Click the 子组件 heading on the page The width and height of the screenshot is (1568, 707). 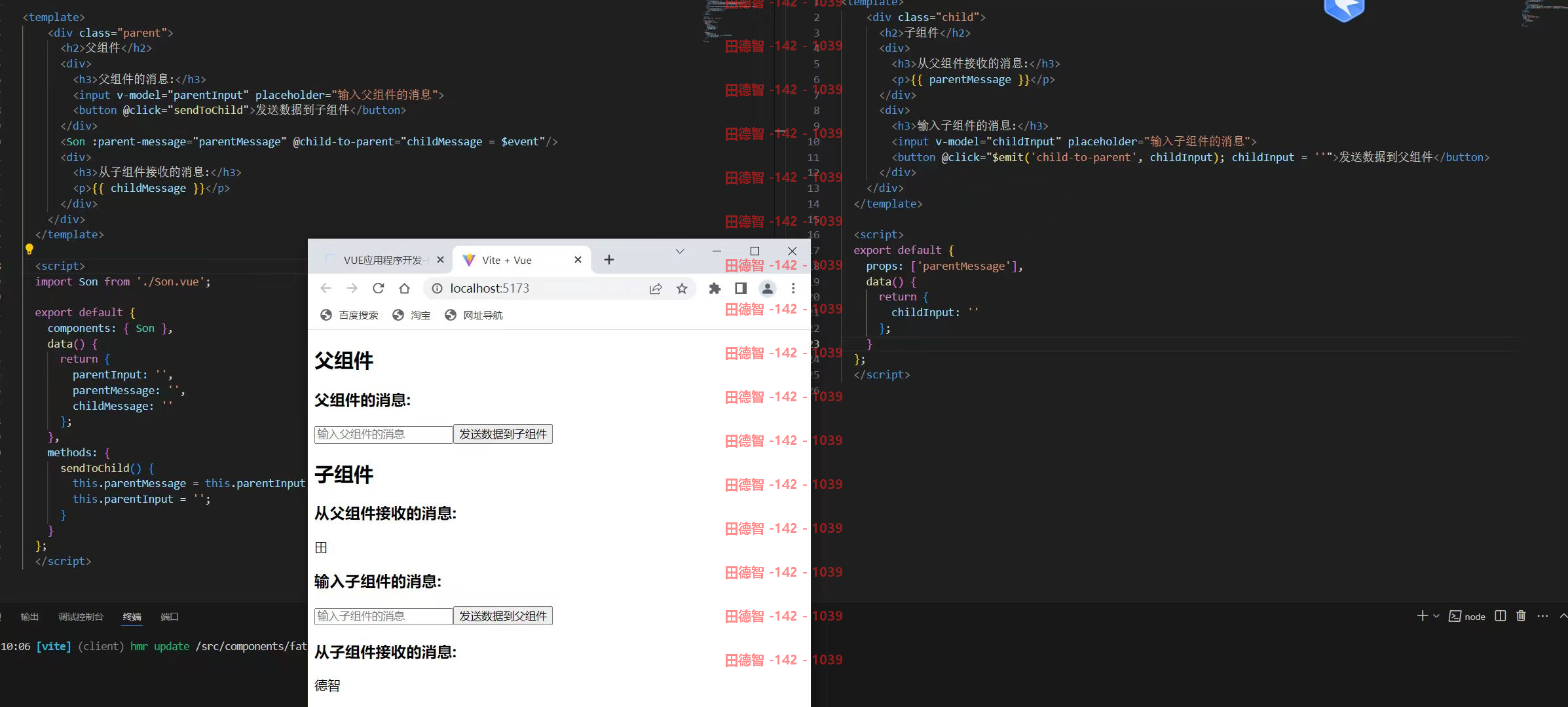click(344, 475)
